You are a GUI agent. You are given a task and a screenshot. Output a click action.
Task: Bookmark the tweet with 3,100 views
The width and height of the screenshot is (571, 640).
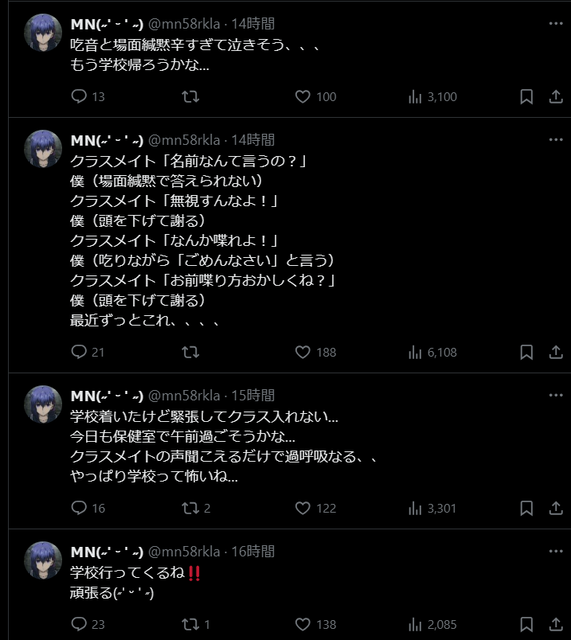tap(526, 96)
